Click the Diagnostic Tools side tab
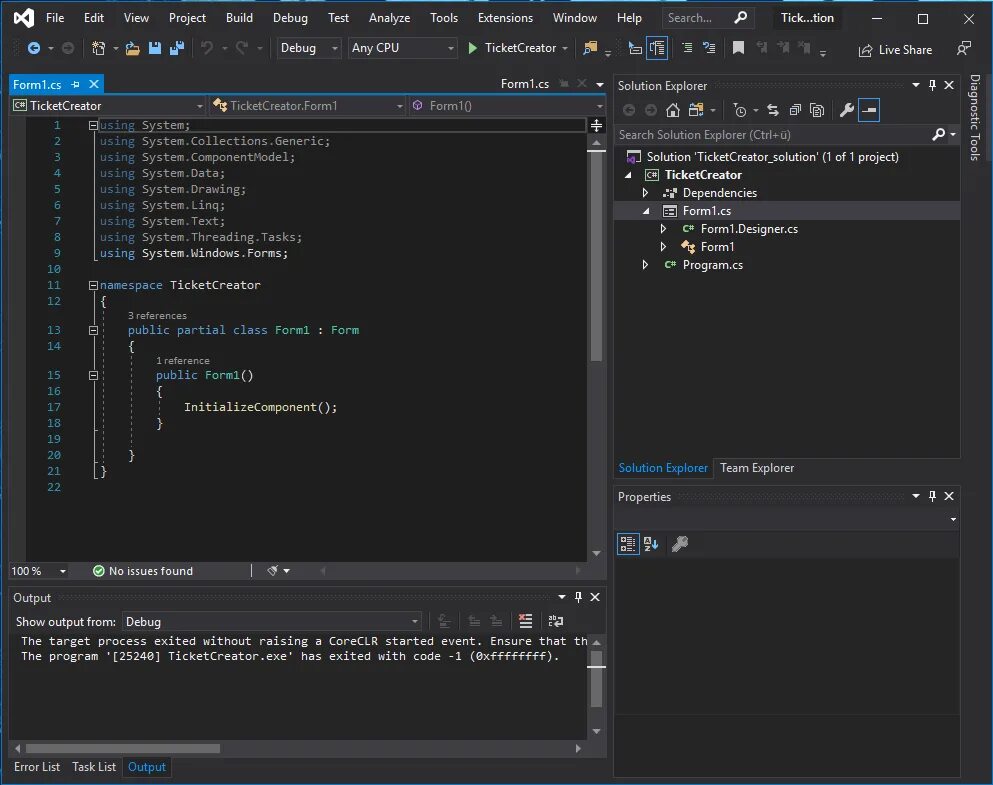Screen dimensions: 993x785 pyautogui.click(x=975, y=118)
